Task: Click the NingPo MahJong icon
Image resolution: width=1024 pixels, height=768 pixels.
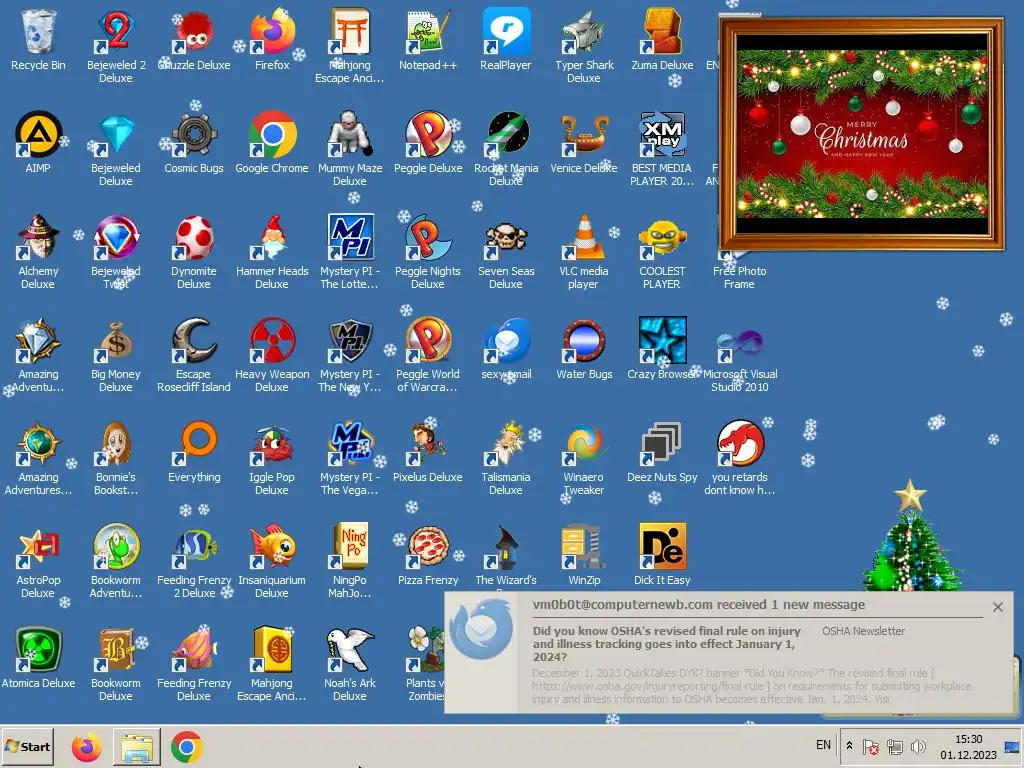Action: (x=349, y=547)
